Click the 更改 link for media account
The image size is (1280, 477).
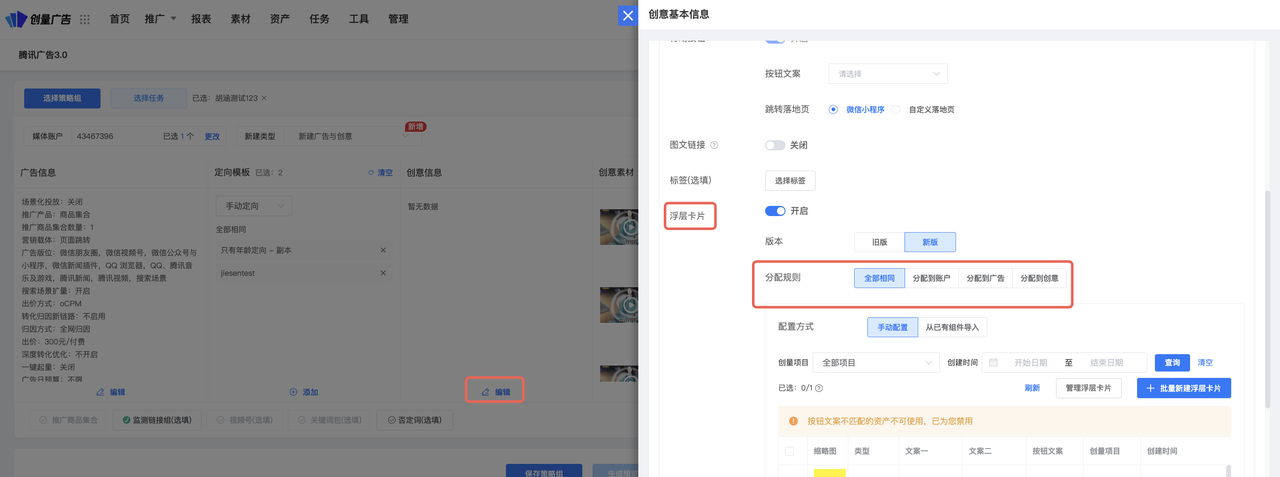tap(212, 136)
